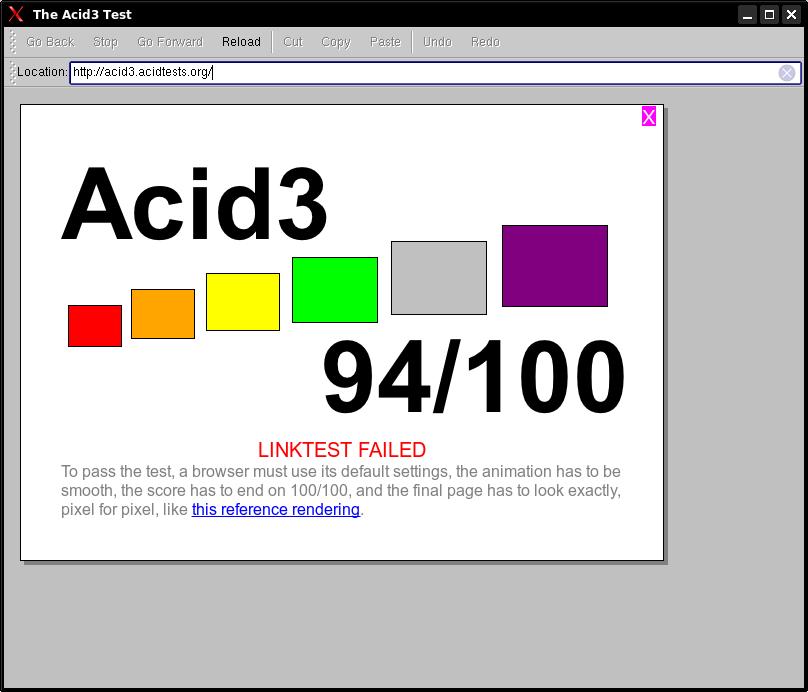Click the Cut toolbar button

coord(293,42)
